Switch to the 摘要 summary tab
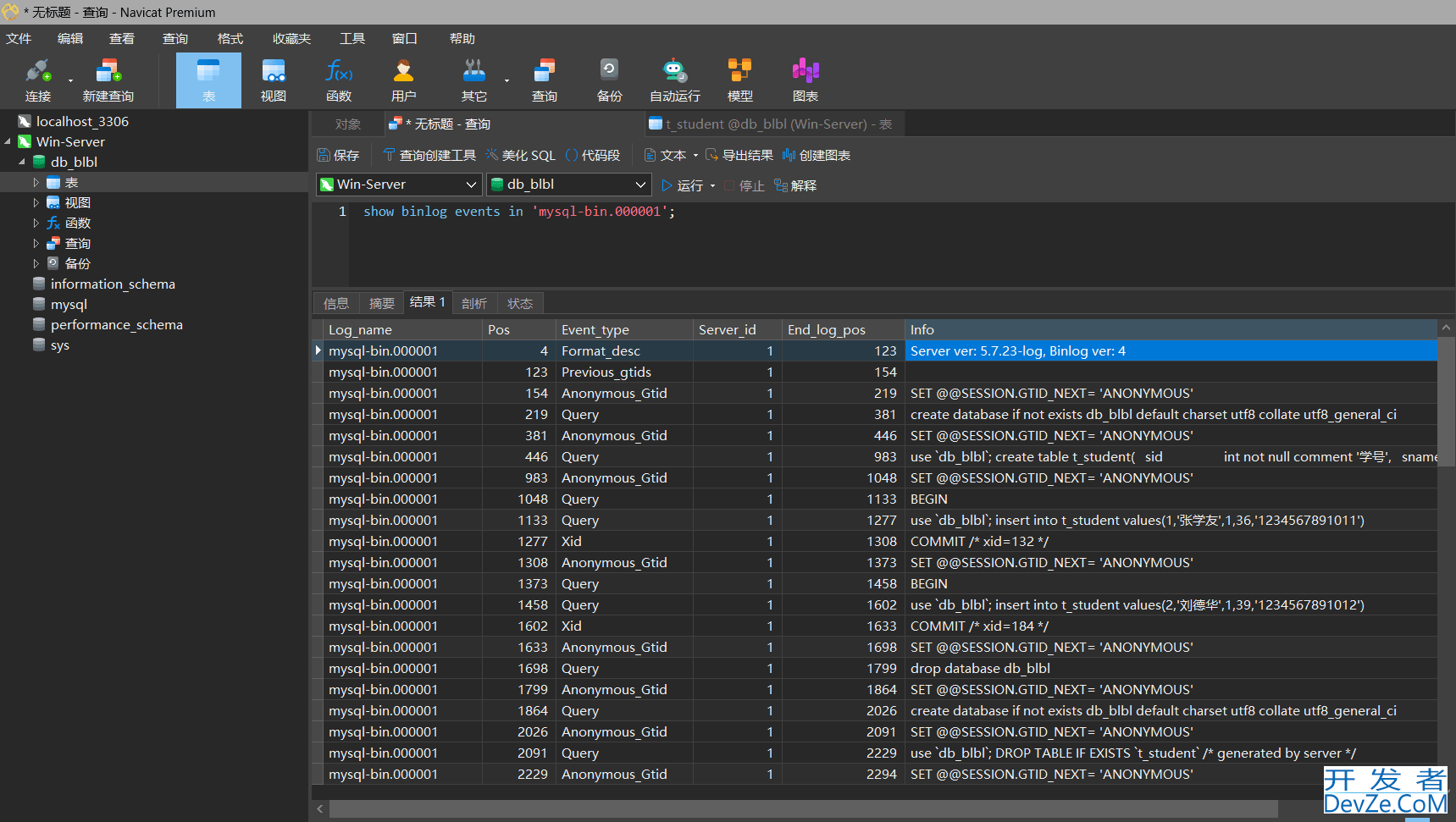The image size is (1456, 822). (382, 303)
